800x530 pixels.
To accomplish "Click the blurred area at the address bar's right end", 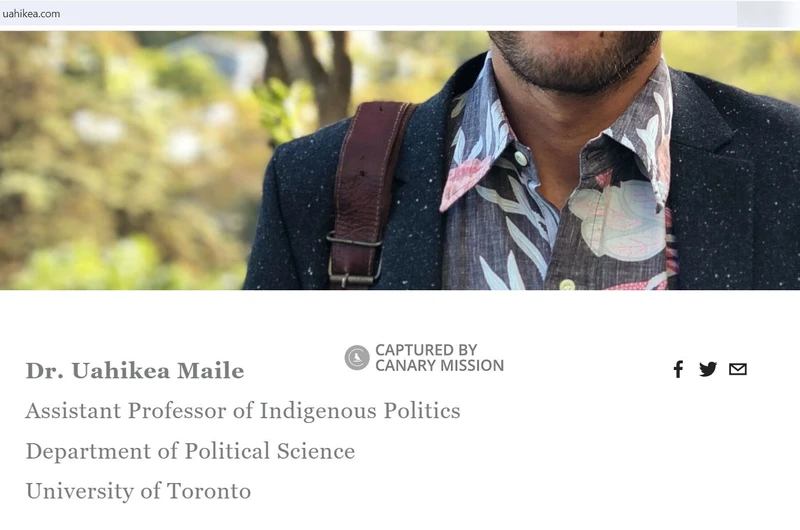I will tap(765, 14).
